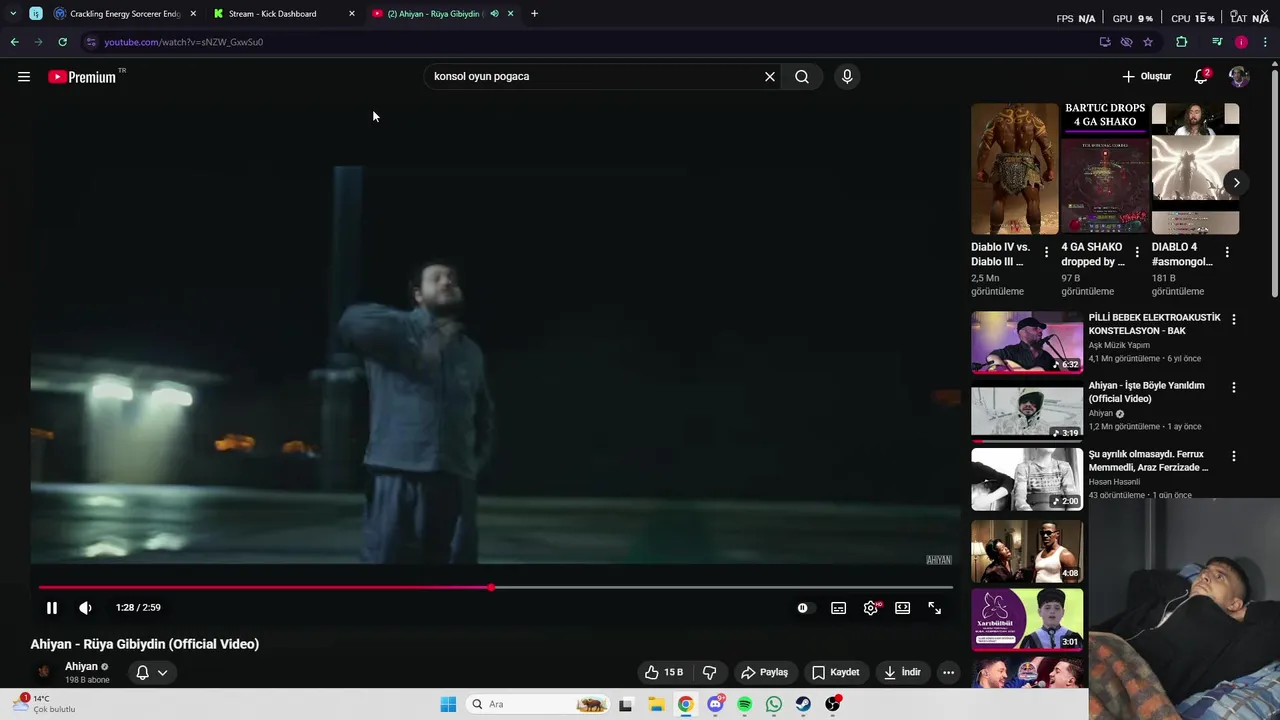The height and width of the screenshot is (720, 1280).
Task: Open 4 GA SHAKO short thumbnail
Action: tap(1105, 169)
